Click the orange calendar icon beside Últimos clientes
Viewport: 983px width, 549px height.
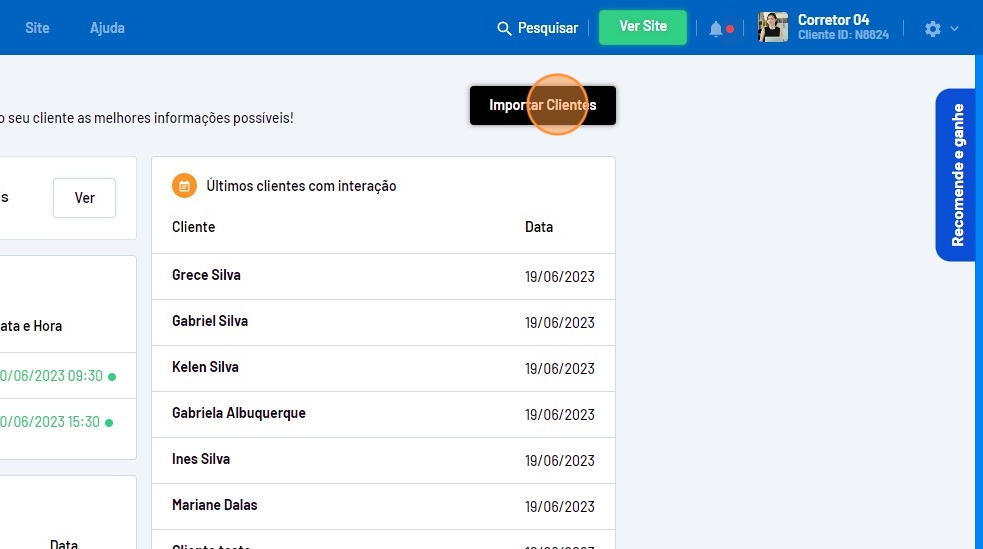point(184,186)
